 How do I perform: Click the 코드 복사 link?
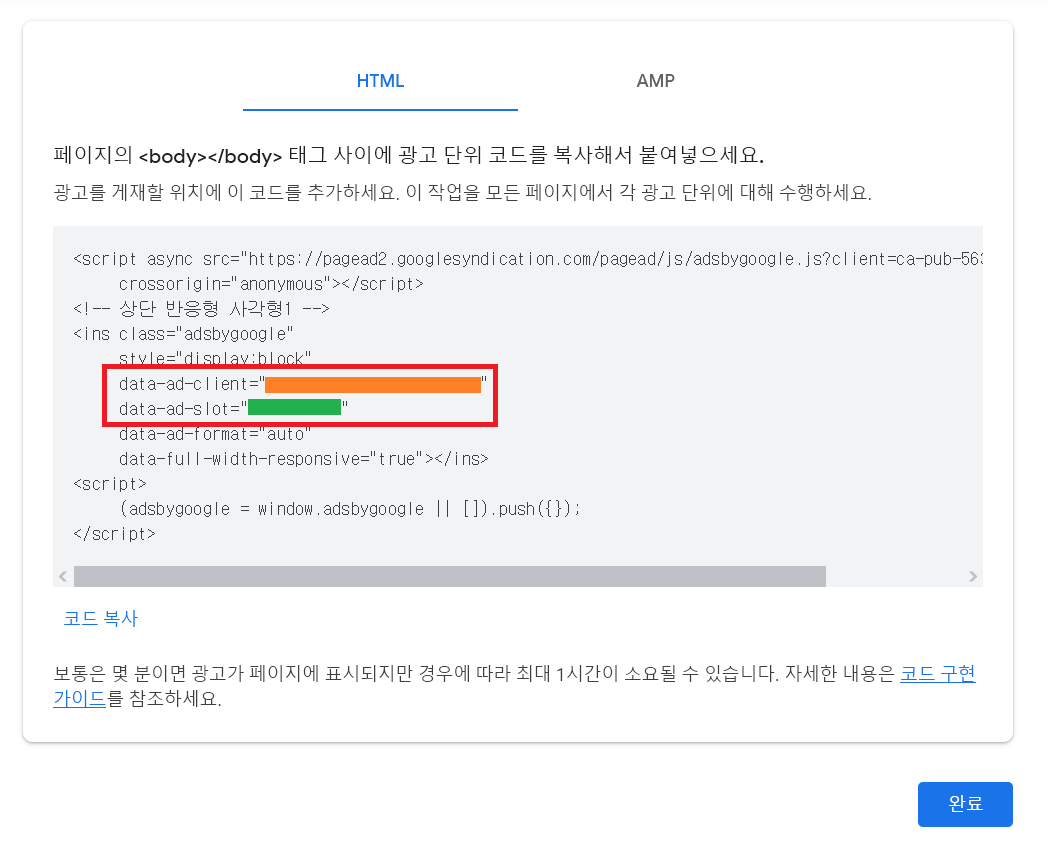pyautogui.click(x=100, y=619)
